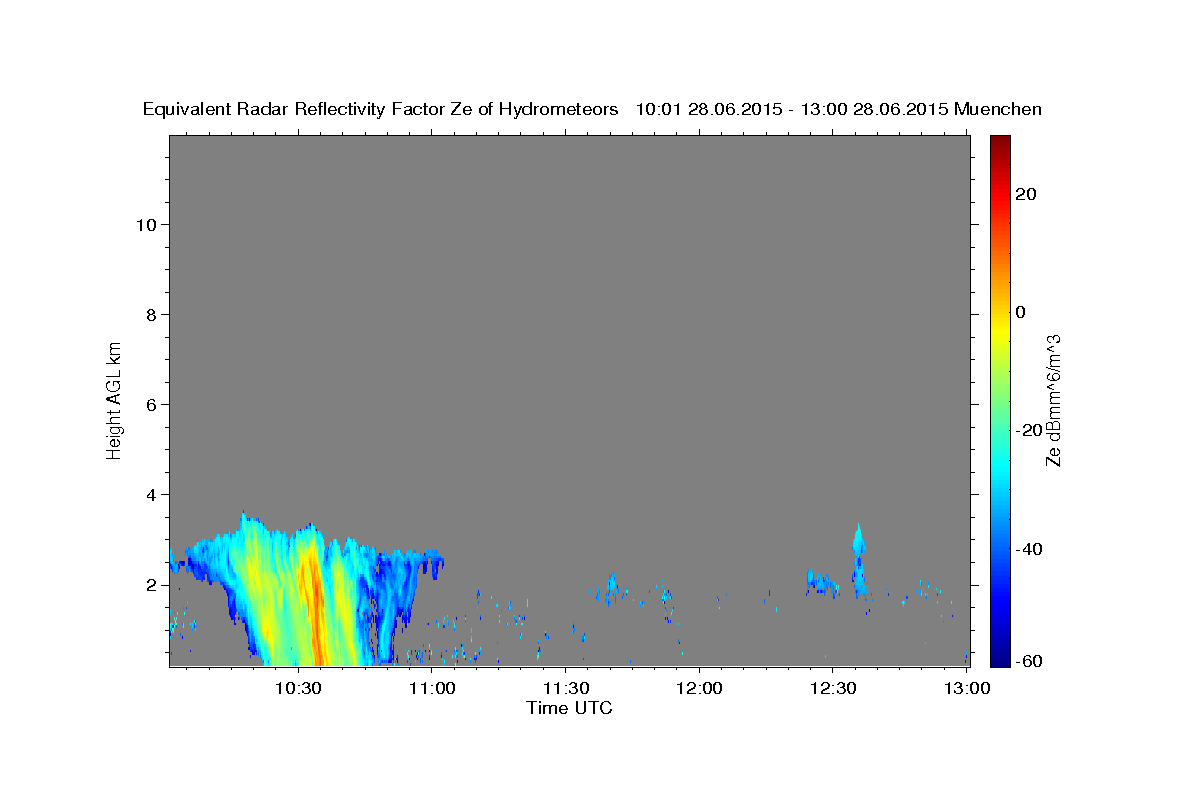Image resolution: width=1200 pixels, height=800 pixels.
Task: Click the 11:30 time tick label
Action: [x=565, y=688]
